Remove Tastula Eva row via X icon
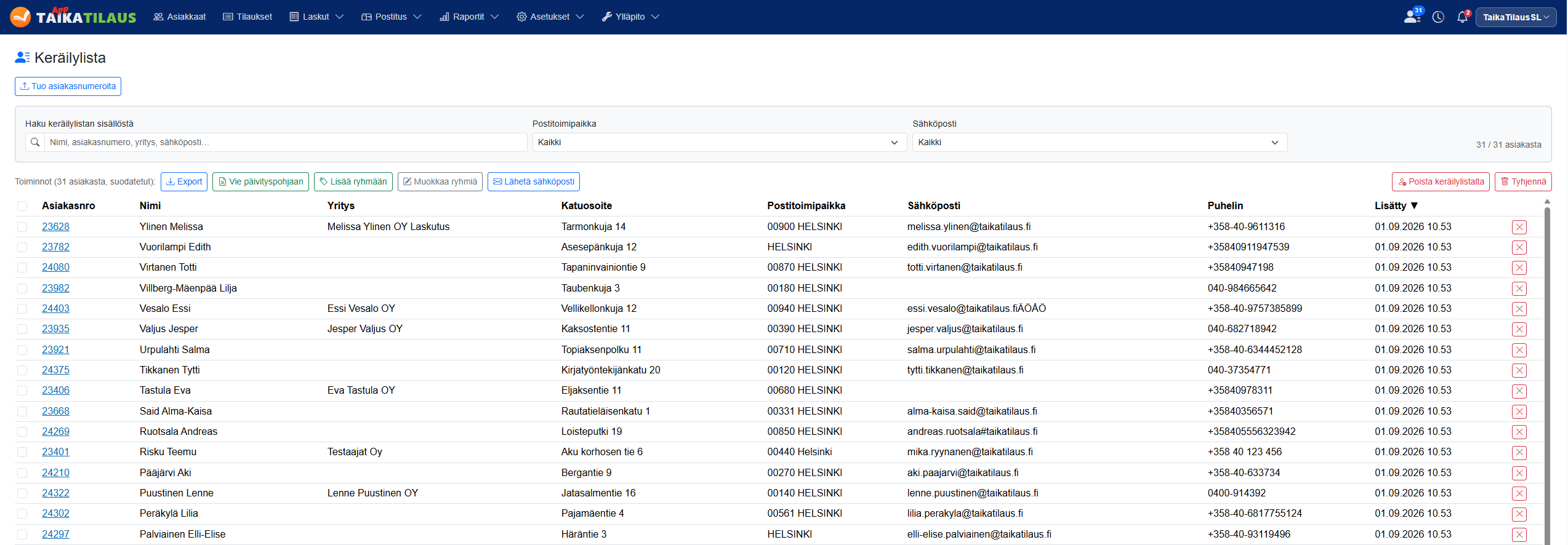Image resolution: width=1568 pixels, height=545 pixels. pos(1519,391)
